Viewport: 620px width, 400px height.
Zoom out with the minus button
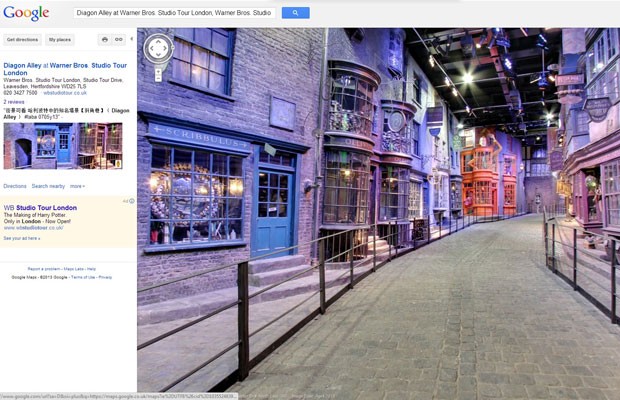point(158,77)
